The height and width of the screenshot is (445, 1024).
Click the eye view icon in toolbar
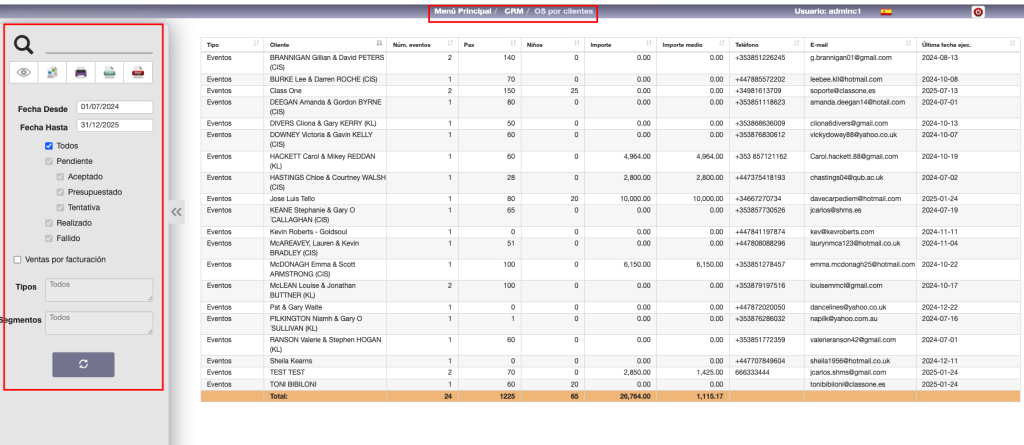click(24, 72)
